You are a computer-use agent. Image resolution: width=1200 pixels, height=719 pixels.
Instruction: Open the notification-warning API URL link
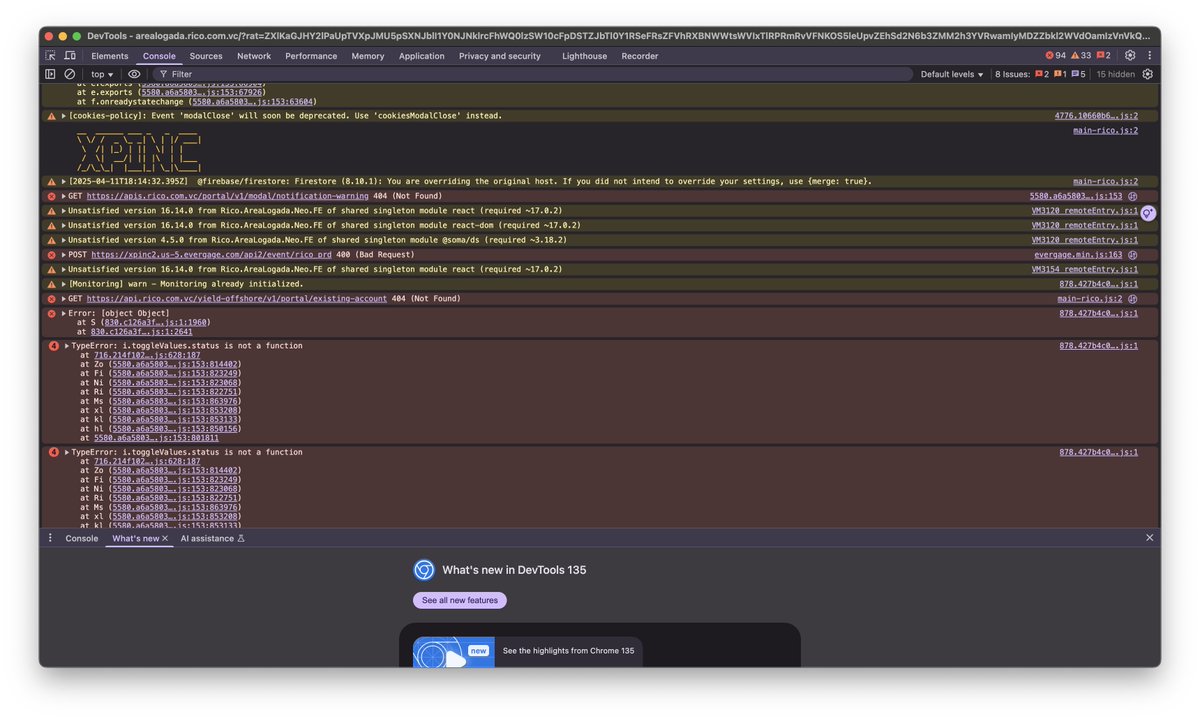[228, 196]
